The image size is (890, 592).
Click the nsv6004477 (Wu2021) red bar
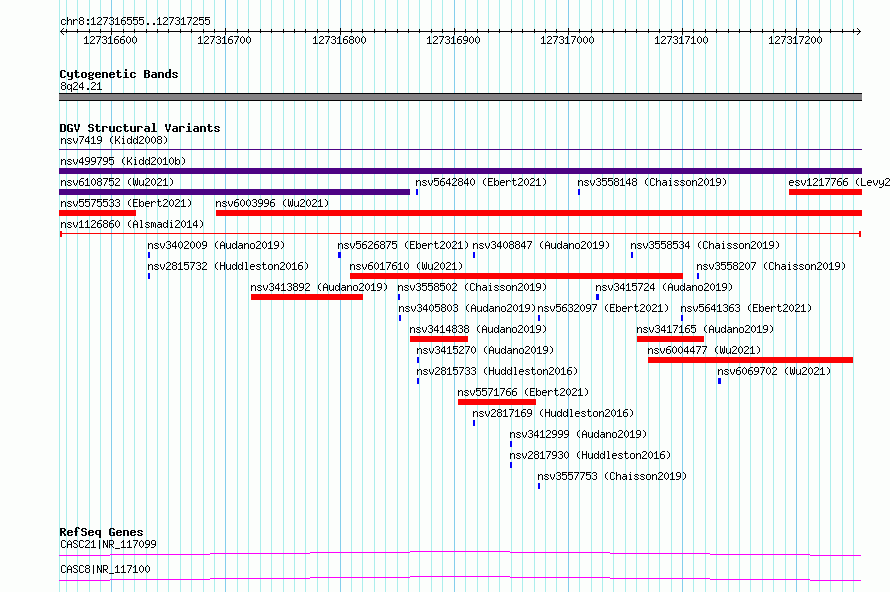coord(750,360)
